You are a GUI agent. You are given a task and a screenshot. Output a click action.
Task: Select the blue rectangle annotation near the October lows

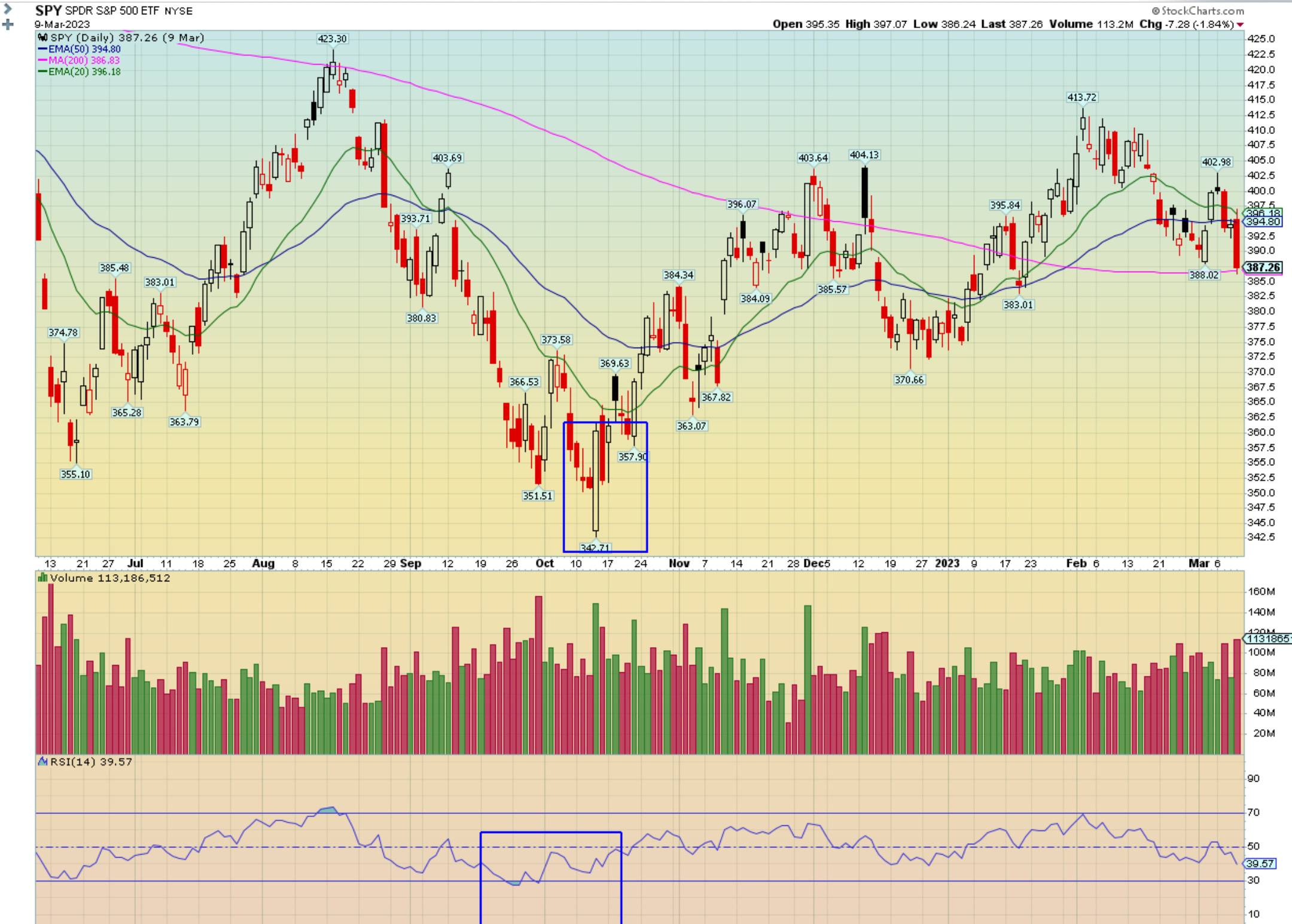[x=605, y=486]
